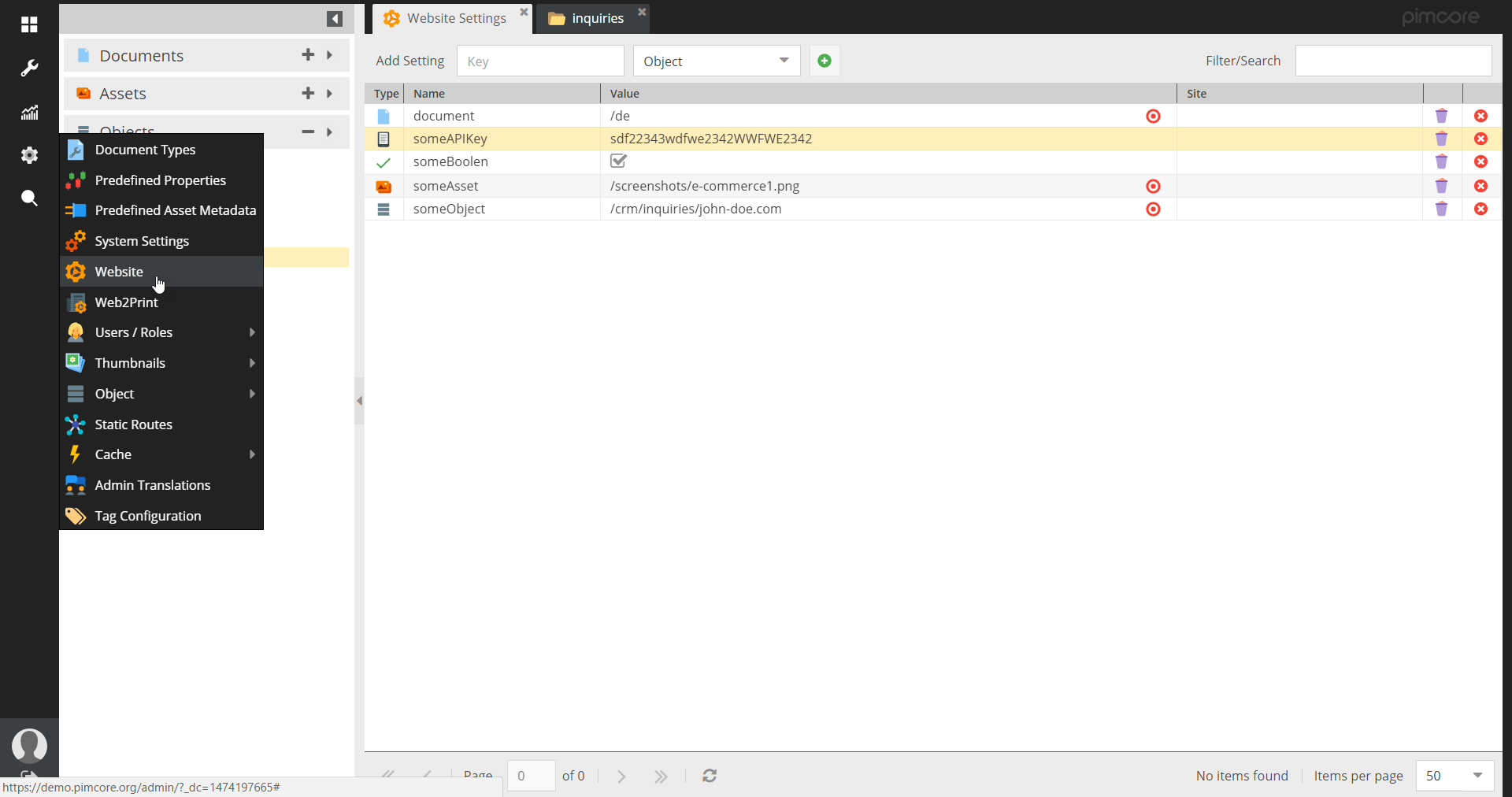Screen dimensions: 1512x797
Task: Click the search magnifier sidebar icon
Action: (x=29, y=198)
